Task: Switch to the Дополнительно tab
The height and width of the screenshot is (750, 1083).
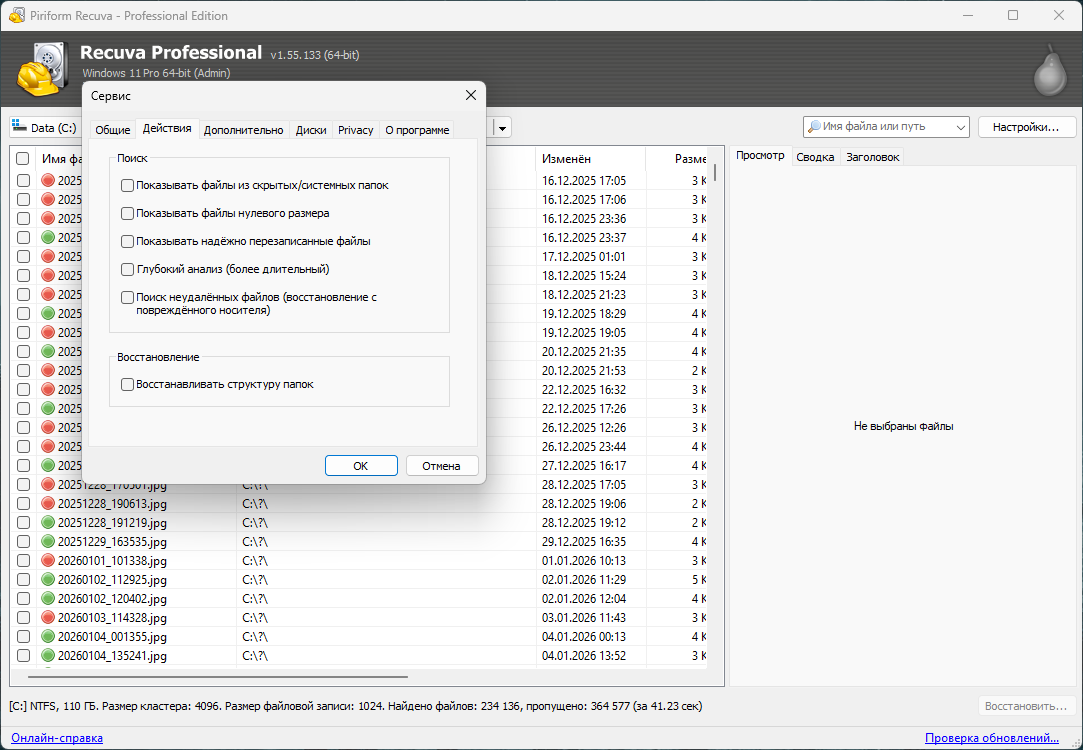Action: pyautogui.click(x=243, y=130)
